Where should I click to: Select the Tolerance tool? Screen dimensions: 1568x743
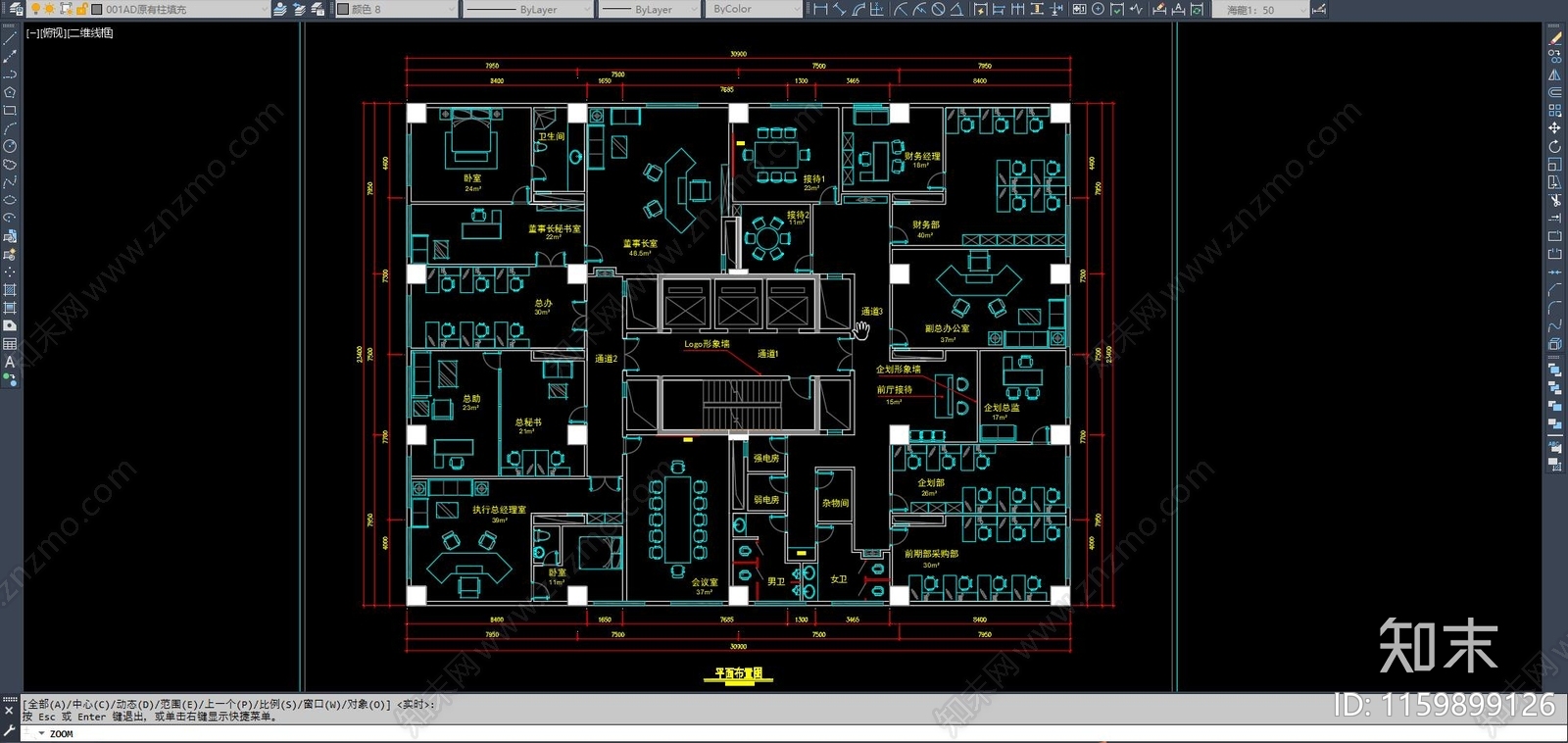[1079, 9]
